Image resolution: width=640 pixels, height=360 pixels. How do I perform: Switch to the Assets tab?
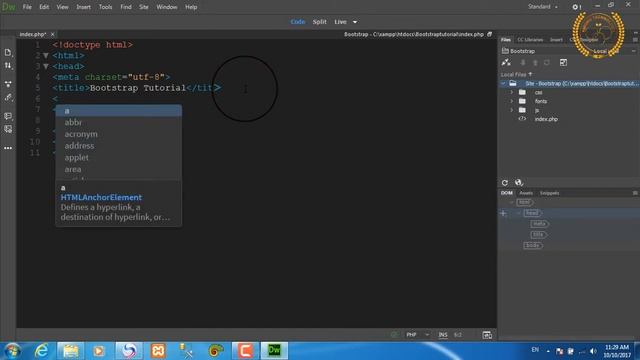[526, 193]
